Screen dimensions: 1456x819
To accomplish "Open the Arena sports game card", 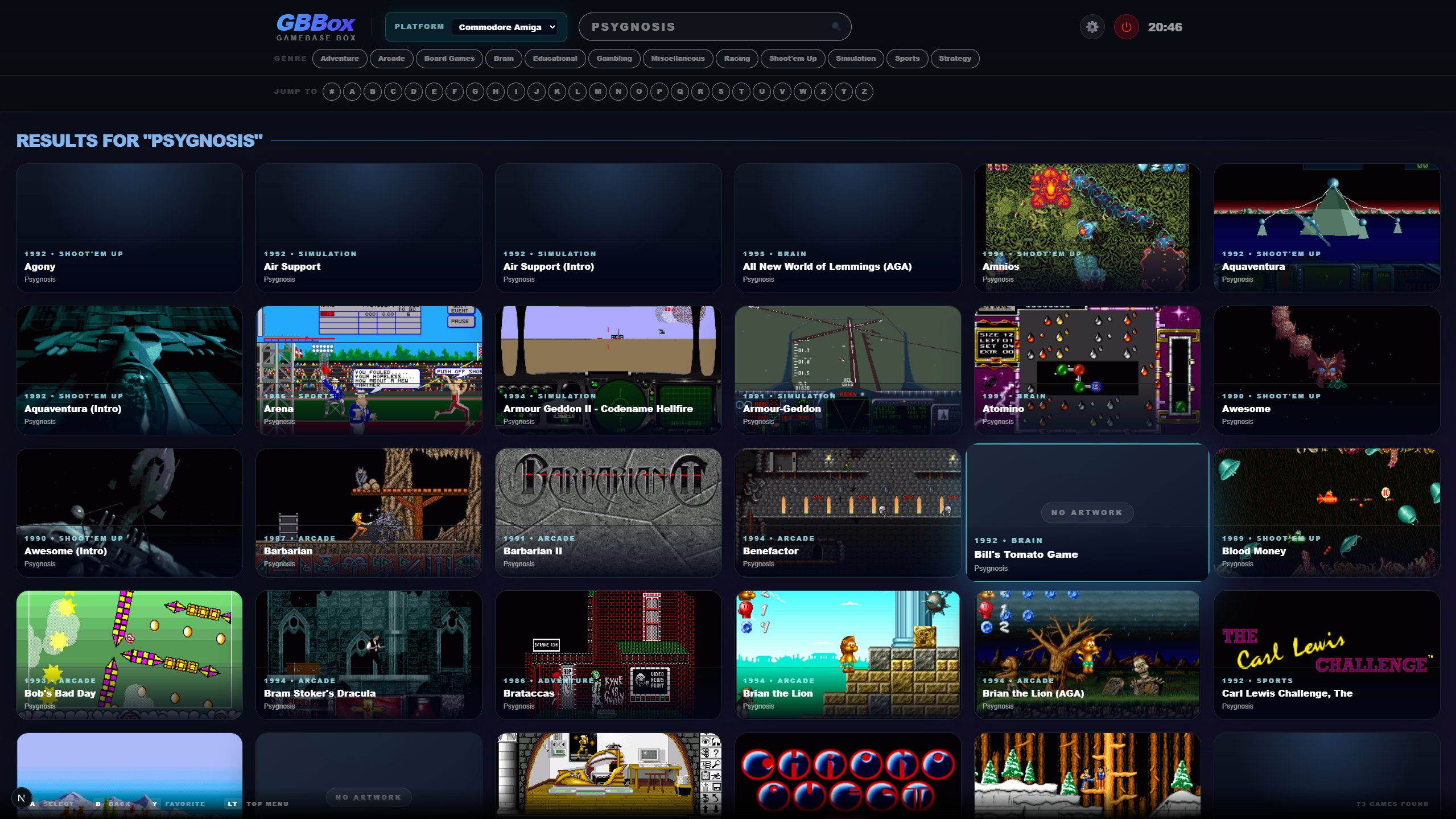I will click(x=369, y=371).
